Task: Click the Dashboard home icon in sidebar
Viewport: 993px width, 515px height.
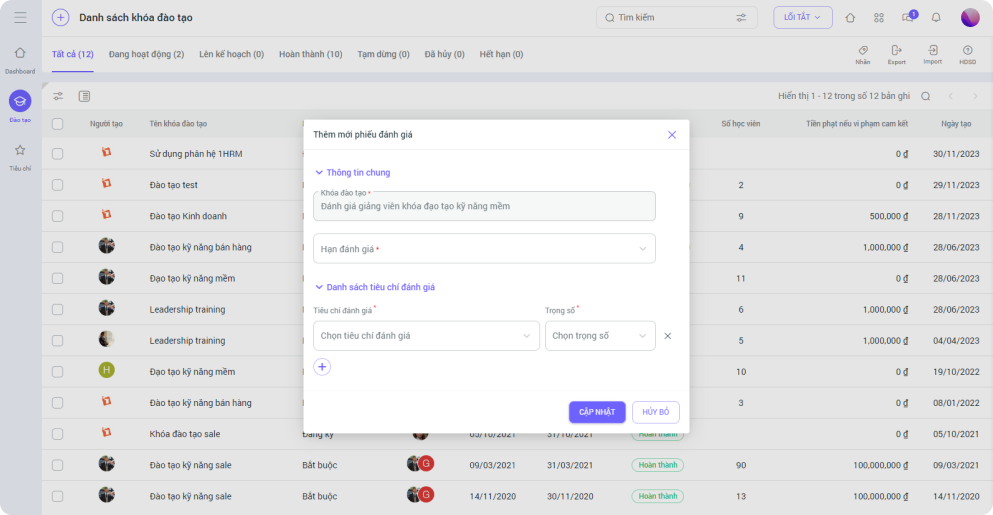Action: tap(20, 53)
